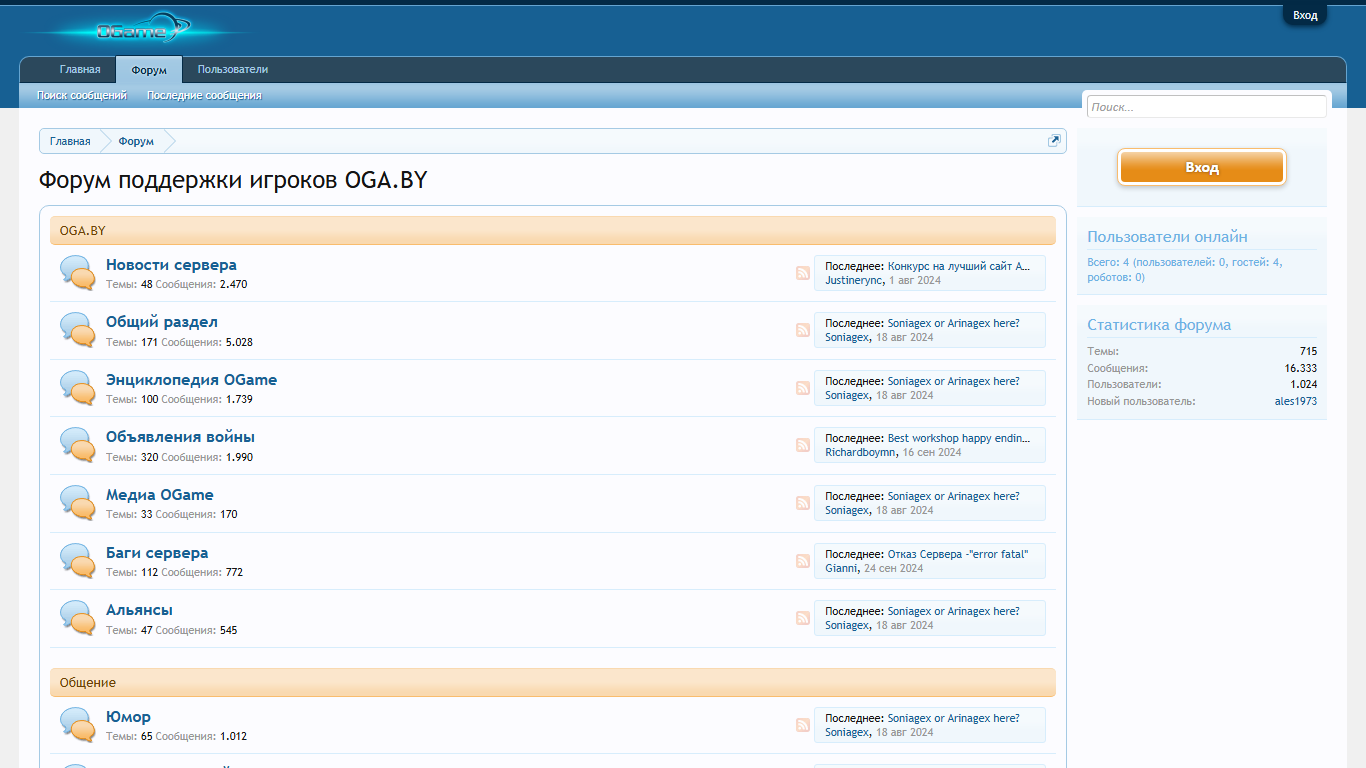Open the Альянсы forum
Image resolution: width=1366 pixels, height=768 pixels.
coord(139,610)
